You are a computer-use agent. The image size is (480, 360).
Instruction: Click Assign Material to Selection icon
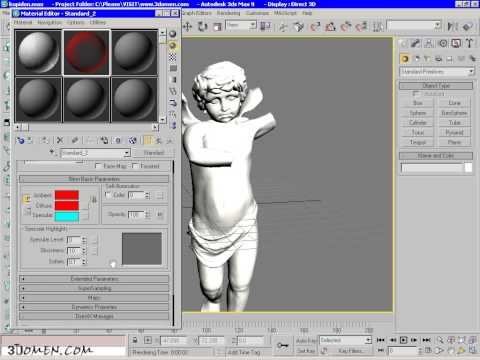point(44,140)
